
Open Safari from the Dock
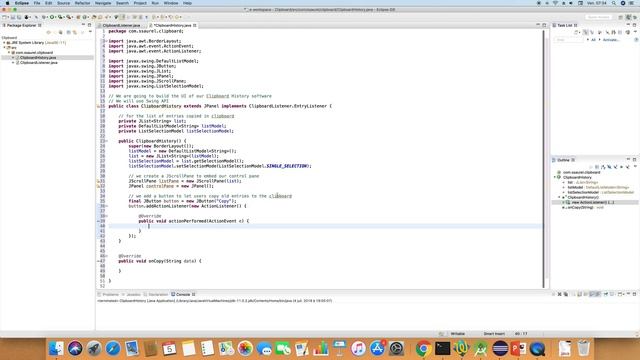click(113, 349)
